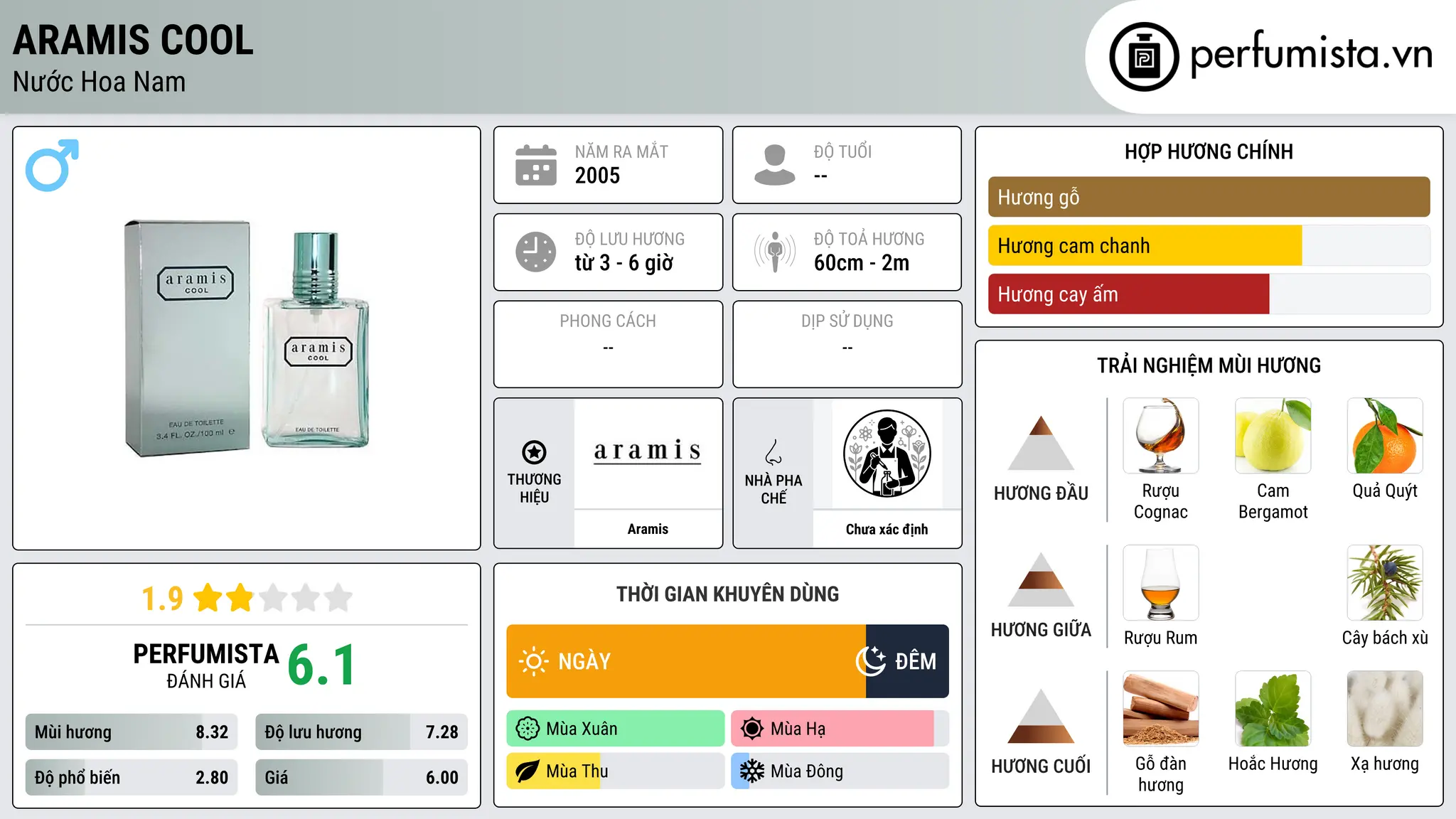Click the Mùa Xuân season bar
The height and width of the screenshot is (819, 1456).
click(x=616, y=729)
